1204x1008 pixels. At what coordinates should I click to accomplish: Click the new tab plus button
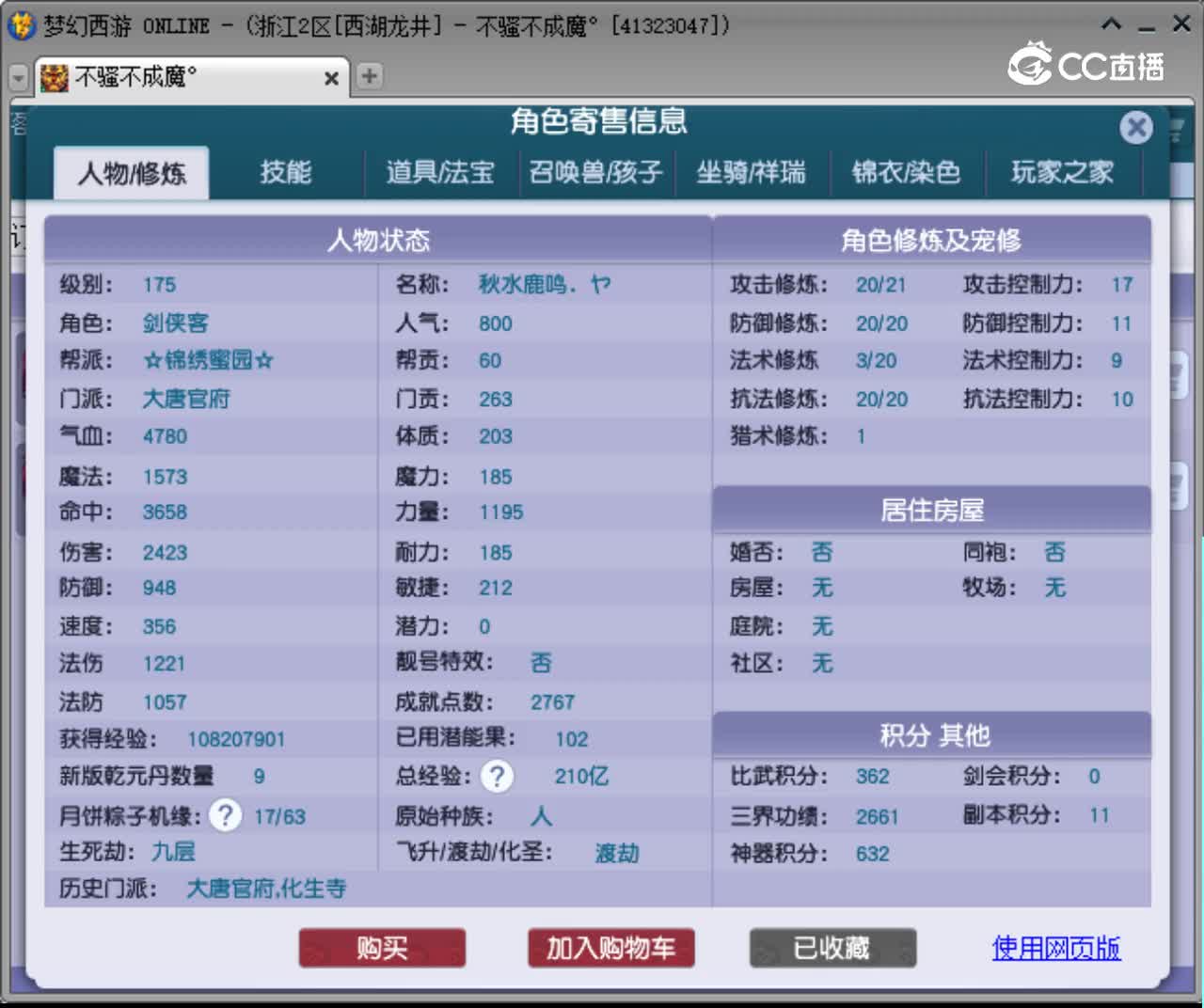click(x=370, y=76)
